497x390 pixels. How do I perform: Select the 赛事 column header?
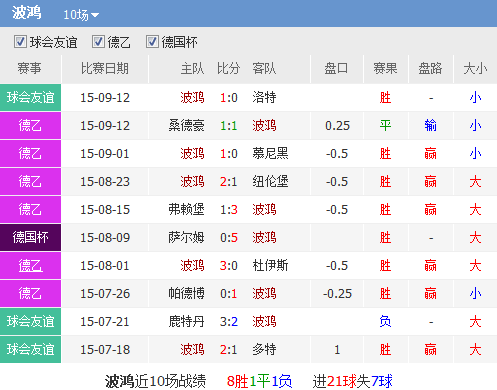pos(30,68)
